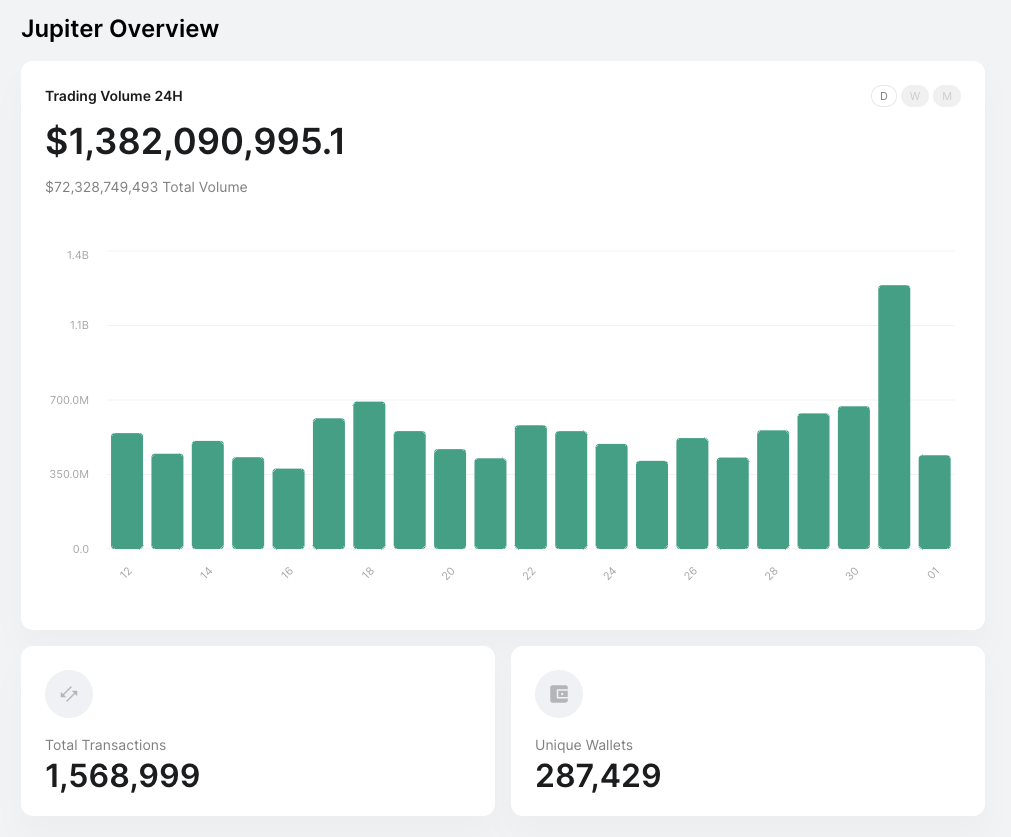Select the transactions arrows icon
The image size is (1011, 837).
[x=68, y=693]
